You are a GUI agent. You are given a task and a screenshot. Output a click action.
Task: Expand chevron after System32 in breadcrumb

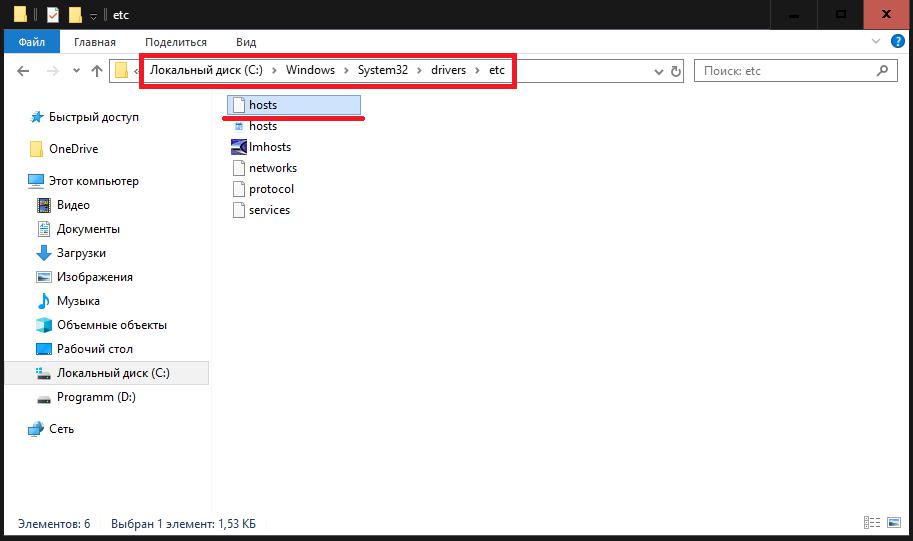pyautogui.click(x=419, y=70)
